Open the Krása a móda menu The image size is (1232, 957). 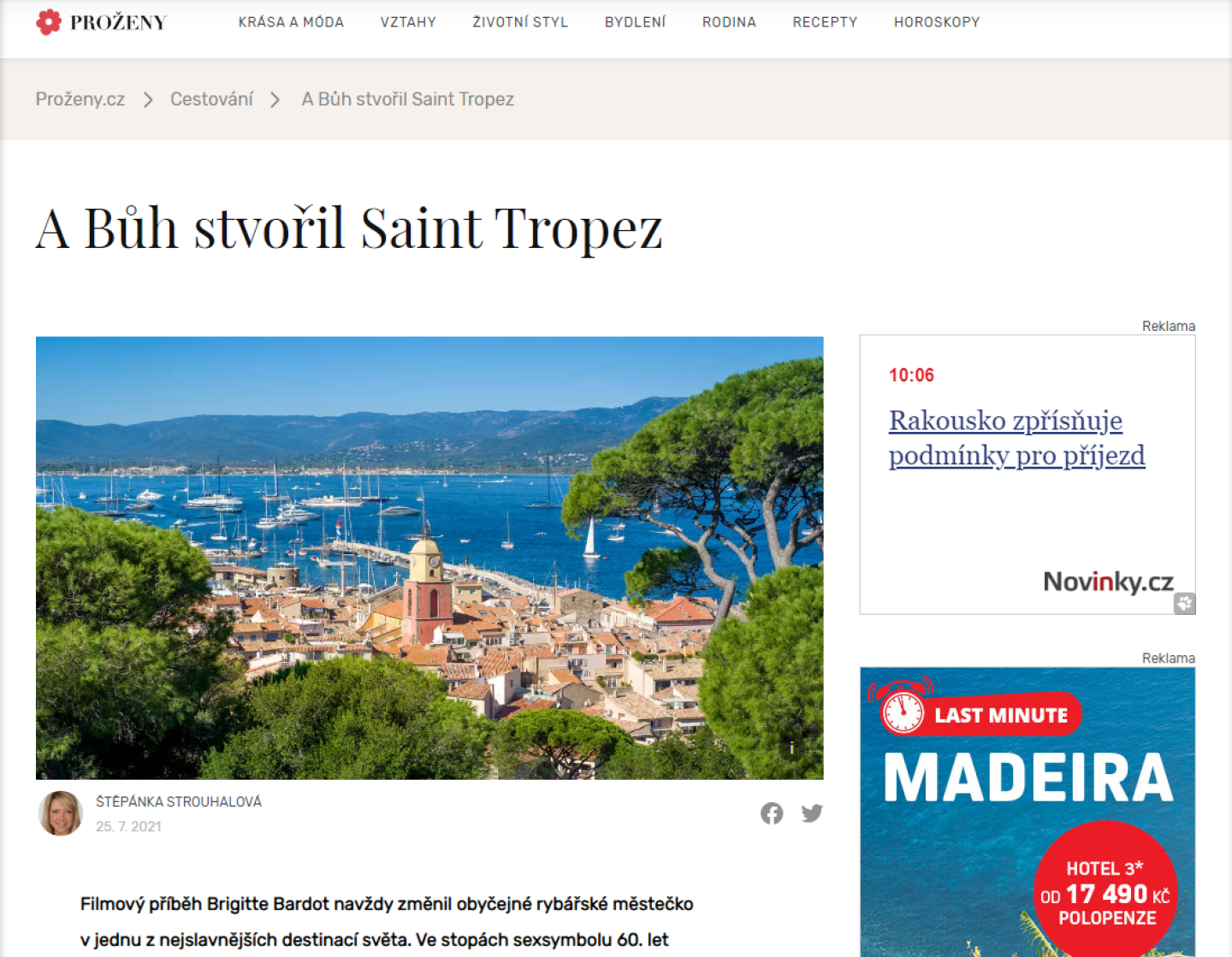tap(291, 22)
